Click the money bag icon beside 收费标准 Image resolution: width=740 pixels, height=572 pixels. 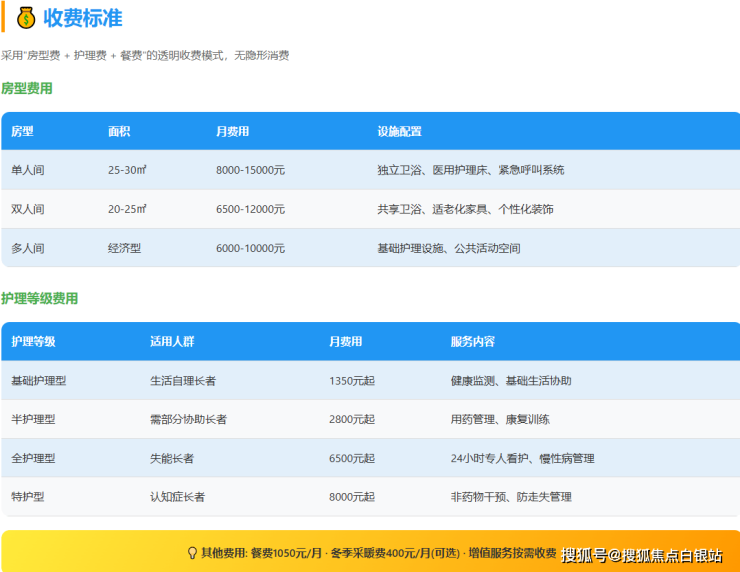26,18
